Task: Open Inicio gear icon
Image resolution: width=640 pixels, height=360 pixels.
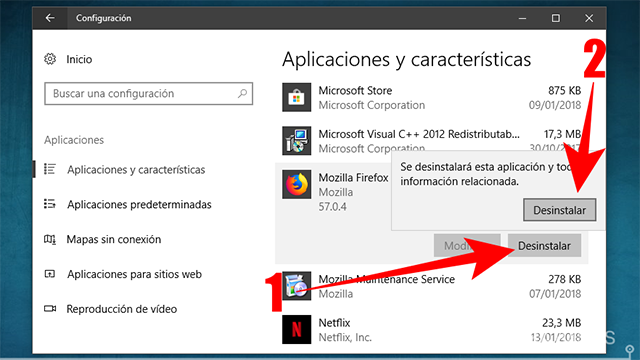Action: tap(50, 59)
